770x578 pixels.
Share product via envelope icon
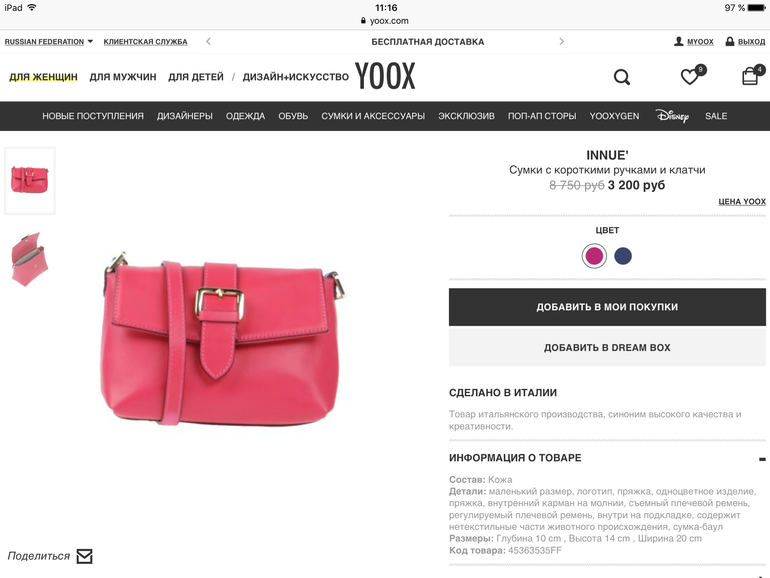tap(84, 556)
